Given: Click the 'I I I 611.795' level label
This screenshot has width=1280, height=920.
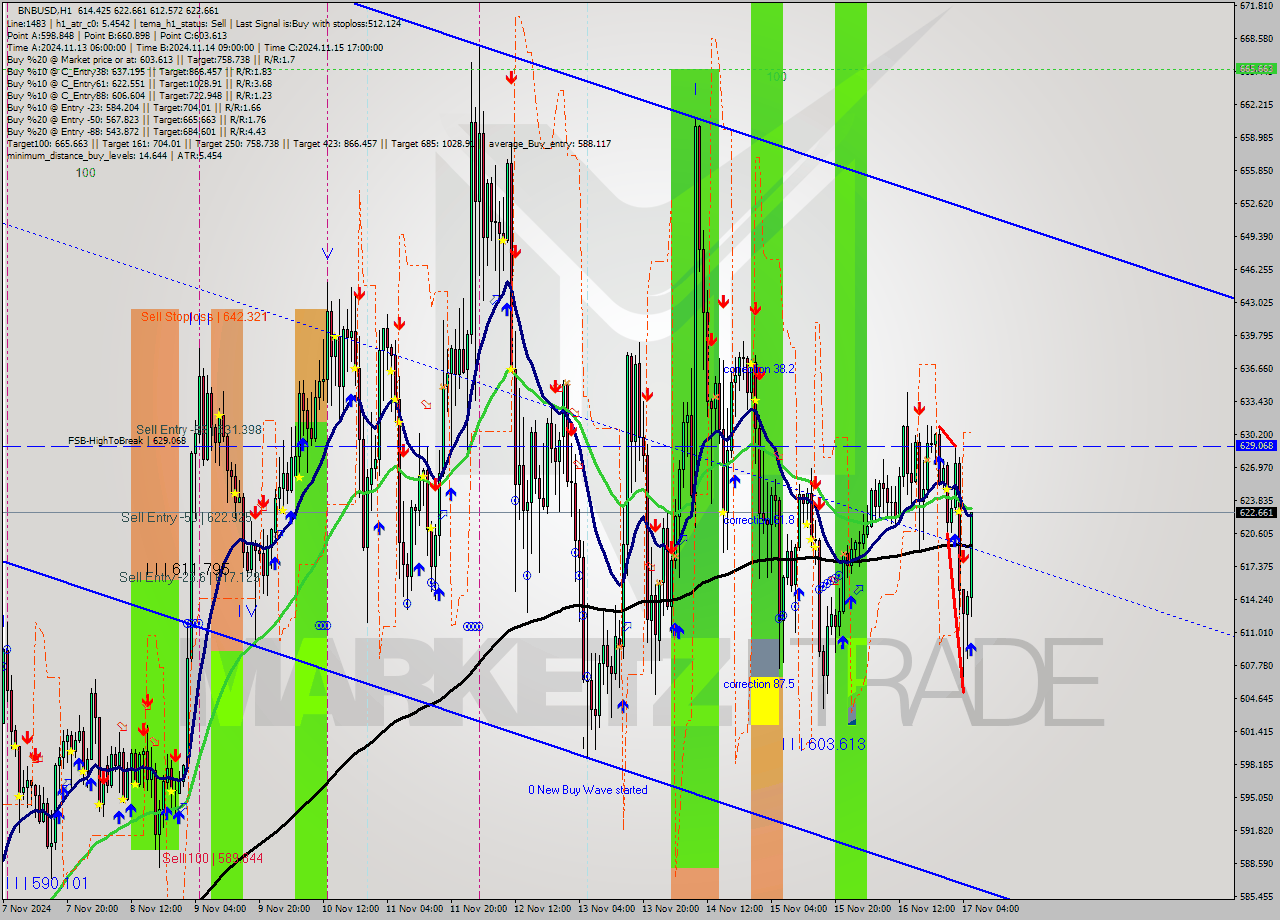Looking at the screenshot, I should tap(188, 568).
